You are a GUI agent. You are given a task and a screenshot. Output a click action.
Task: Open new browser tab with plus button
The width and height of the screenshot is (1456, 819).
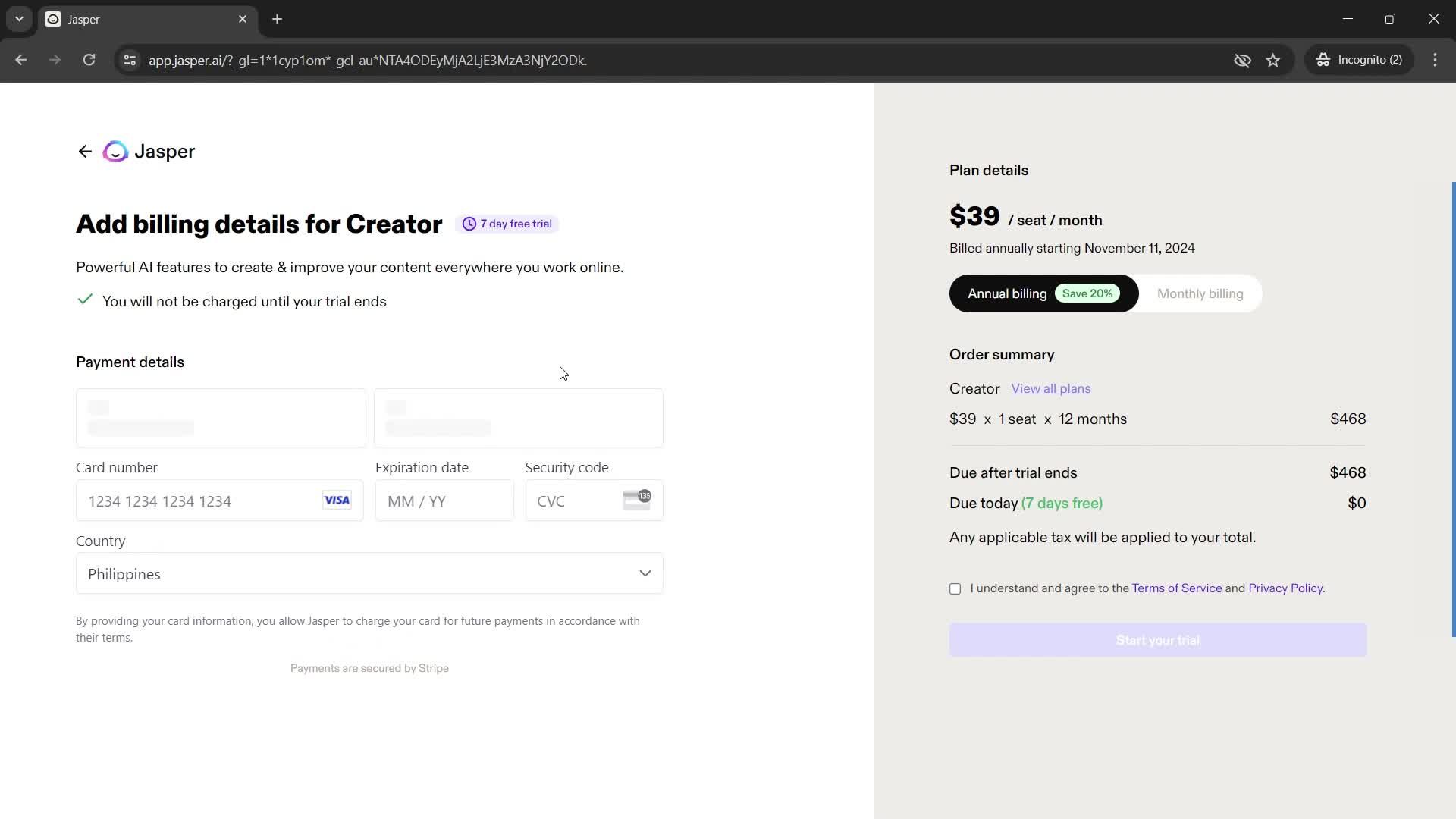pos(277,19)
